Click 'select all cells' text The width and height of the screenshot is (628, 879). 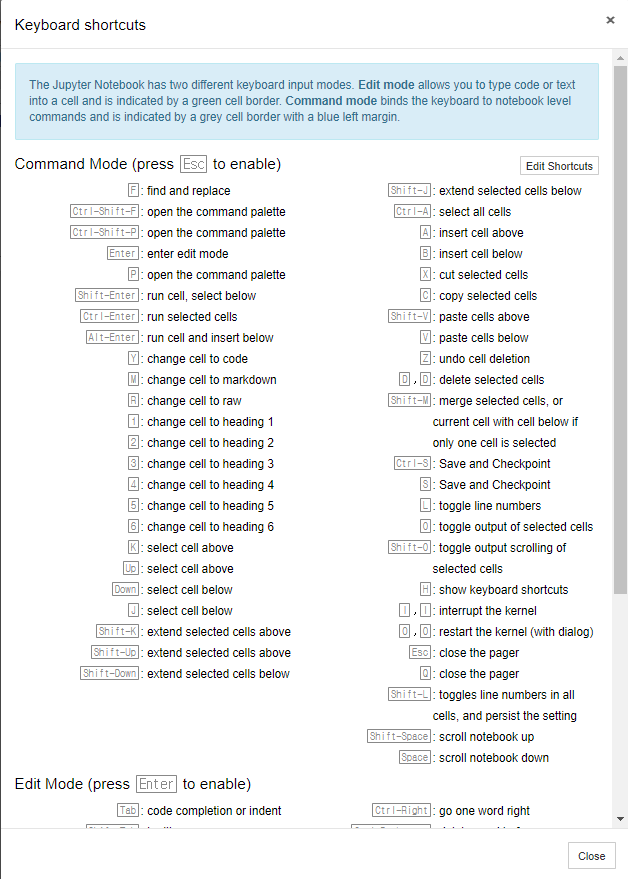pos(475,212)
